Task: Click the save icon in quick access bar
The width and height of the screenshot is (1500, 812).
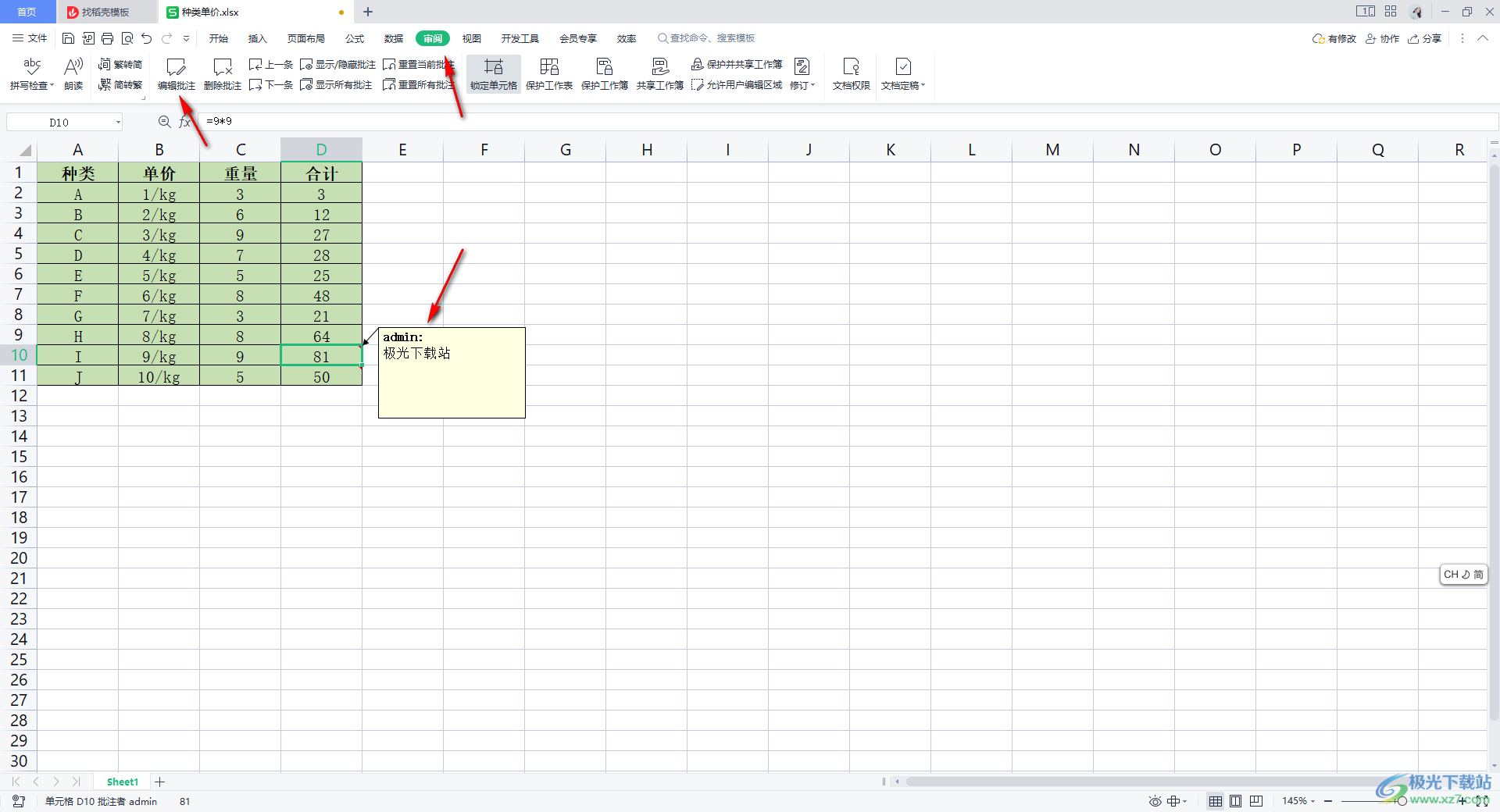Action: click(x=69, y=38)
